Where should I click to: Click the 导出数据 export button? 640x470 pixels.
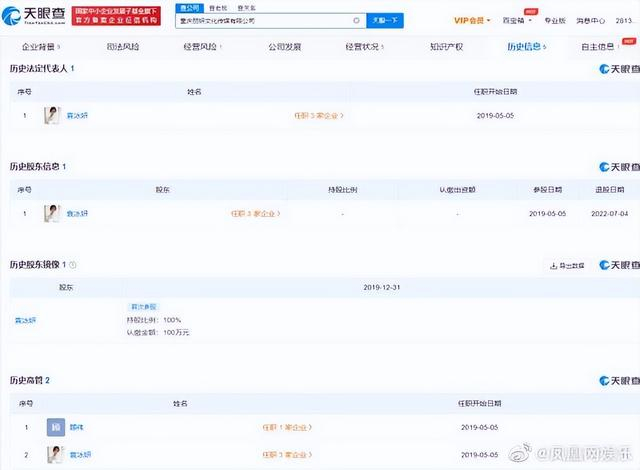pos(567,266)
